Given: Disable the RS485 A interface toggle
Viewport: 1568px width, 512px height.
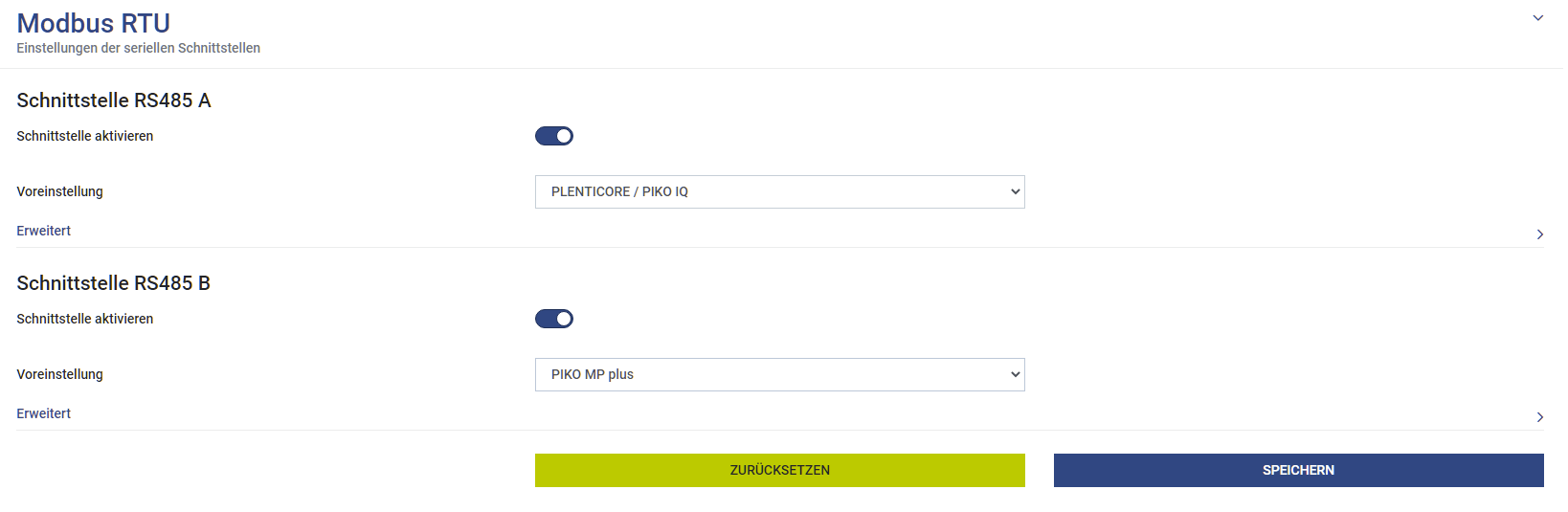Looking at the screenshot, I should click(x=554, y=136).
